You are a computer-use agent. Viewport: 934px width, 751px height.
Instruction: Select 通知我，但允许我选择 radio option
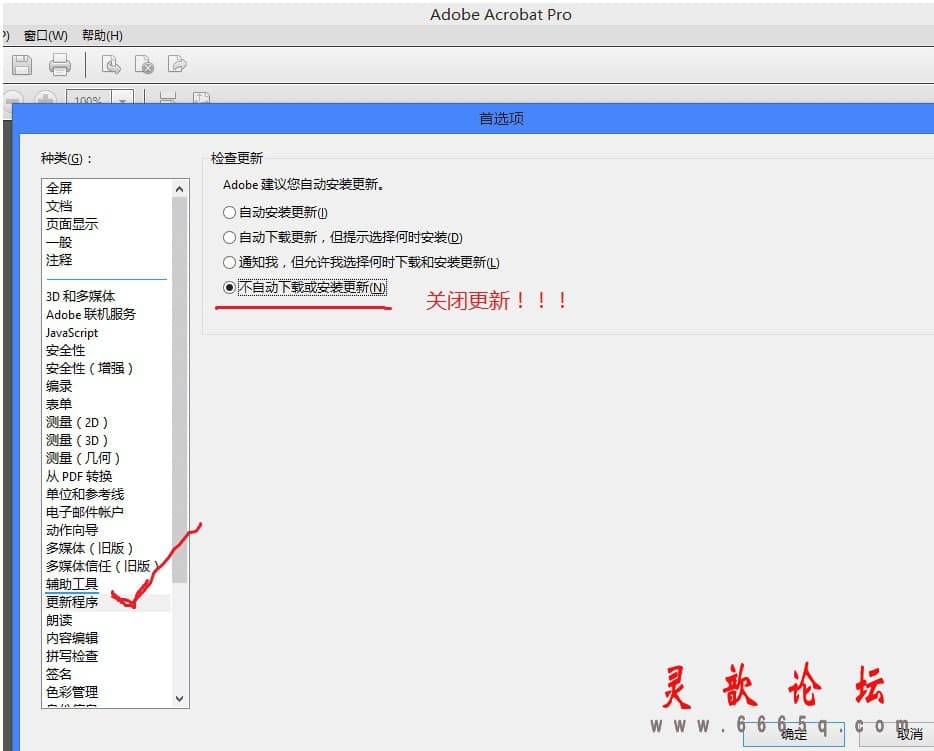pos(361,262)
